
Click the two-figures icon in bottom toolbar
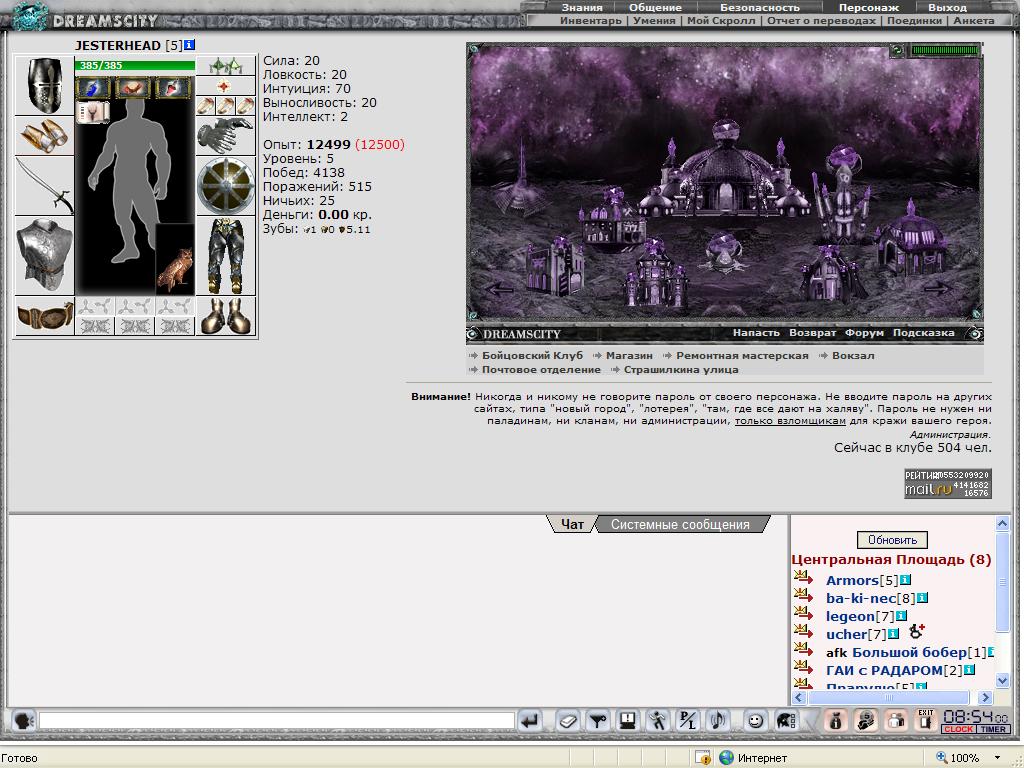(895, 720)
